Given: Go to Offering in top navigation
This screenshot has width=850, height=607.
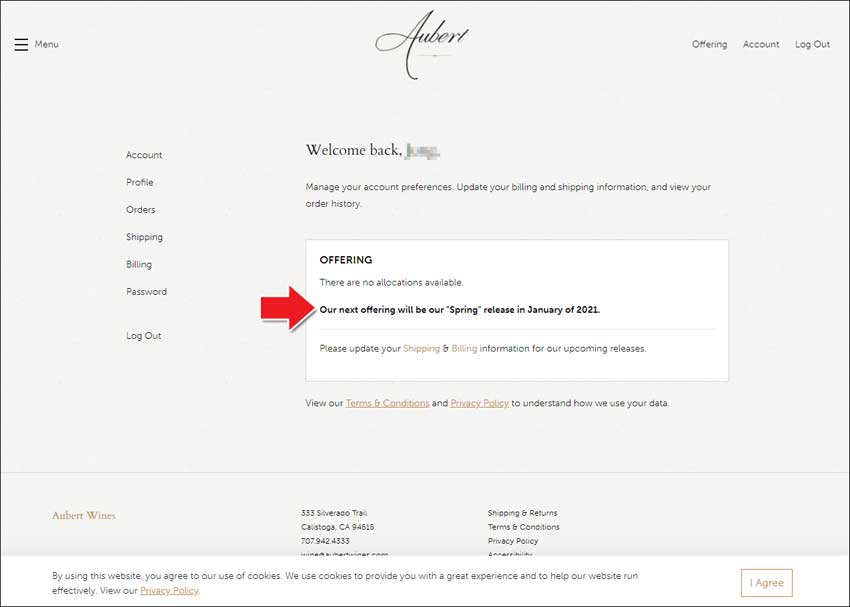Looking at the screenshot, I should [709, 44].
